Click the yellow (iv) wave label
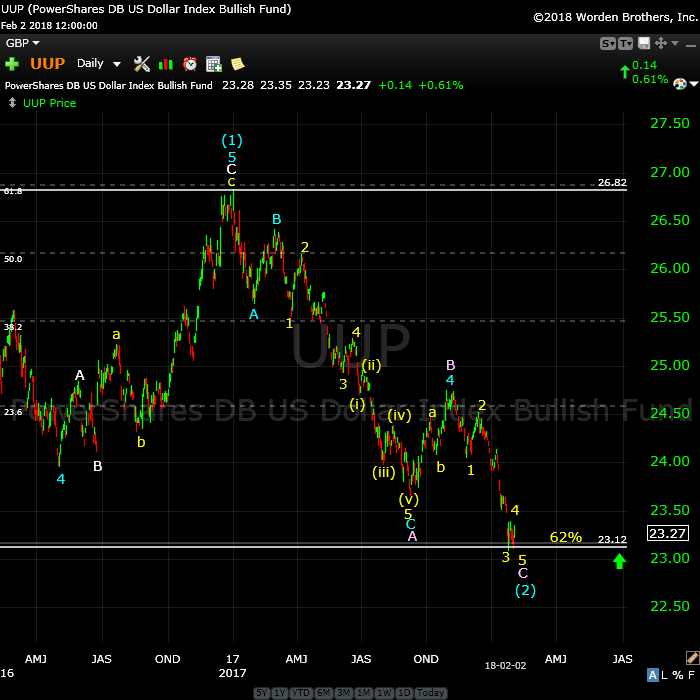700x700 pixels. [x=399, y=415]
